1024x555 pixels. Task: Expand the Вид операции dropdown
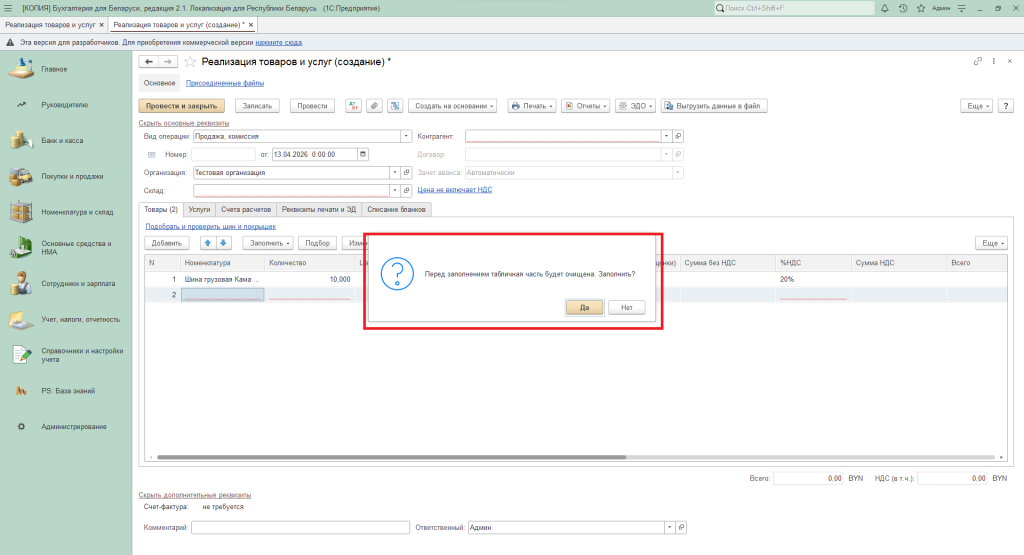point(406,136)
